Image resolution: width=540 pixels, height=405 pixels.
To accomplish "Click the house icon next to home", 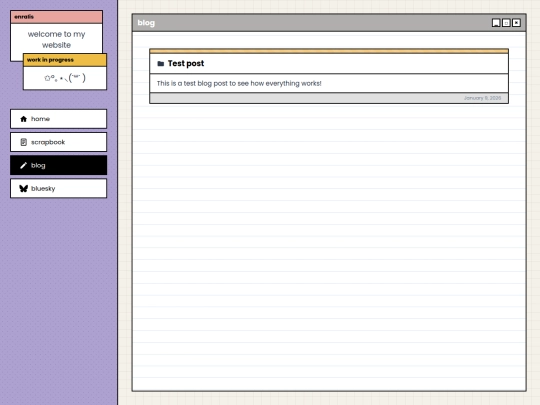I will [x=23, y=119].
